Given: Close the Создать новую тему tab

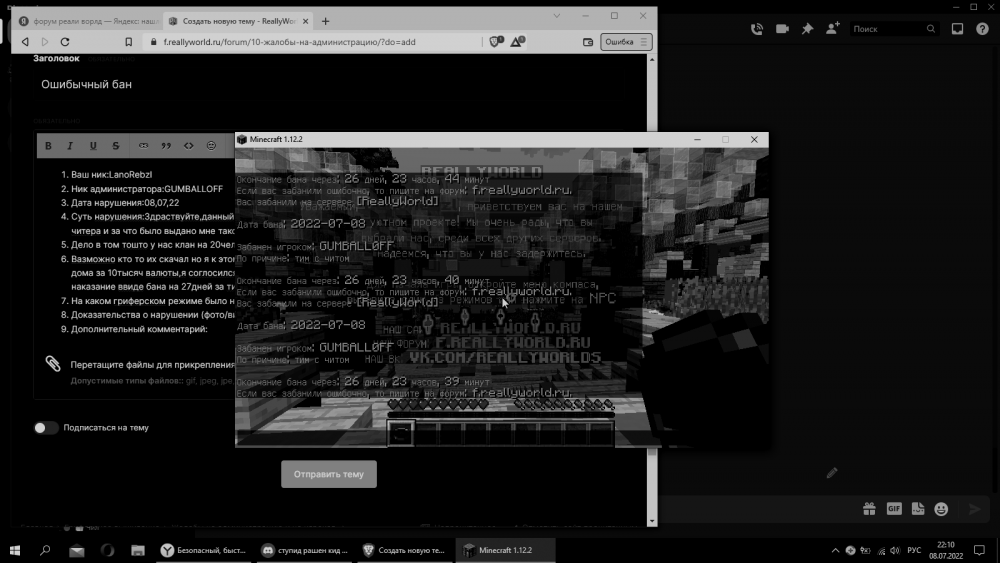Looking at the screenshot, I should 305,21.
